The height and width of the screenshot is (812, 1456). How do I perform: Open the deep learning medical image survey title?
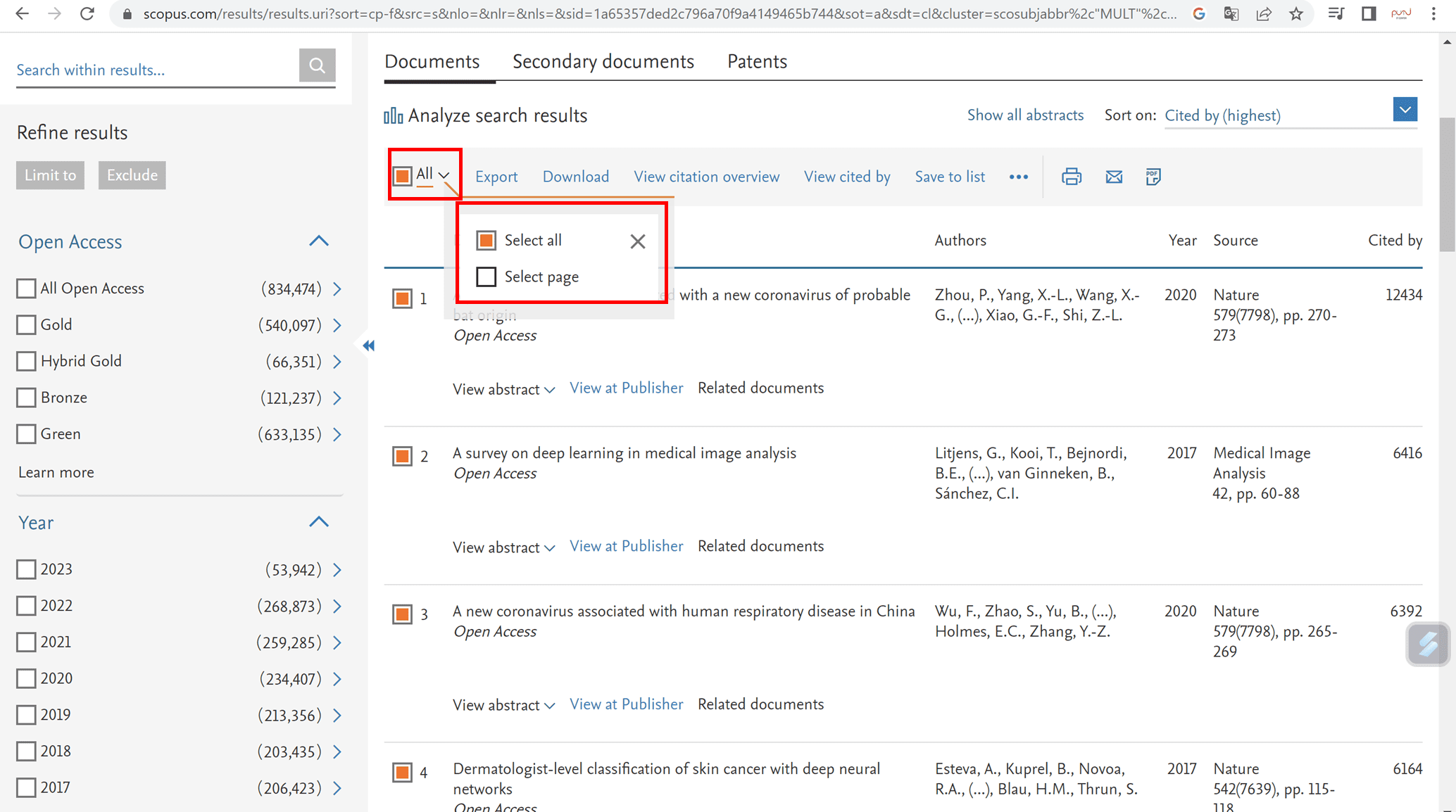(x=625, y=453)
